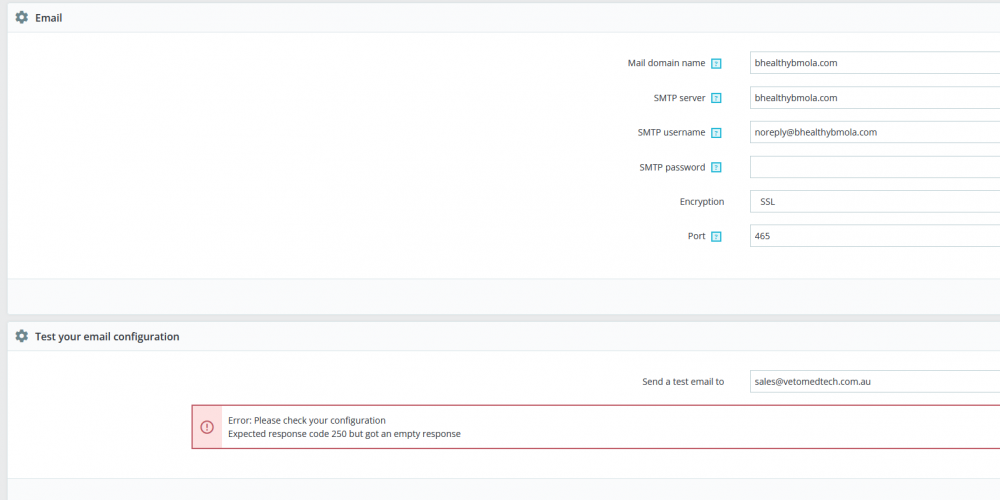Click the Test your email configuration gear icon
The height and width of the screenshot is (500, 1000).
coord(22,336)
